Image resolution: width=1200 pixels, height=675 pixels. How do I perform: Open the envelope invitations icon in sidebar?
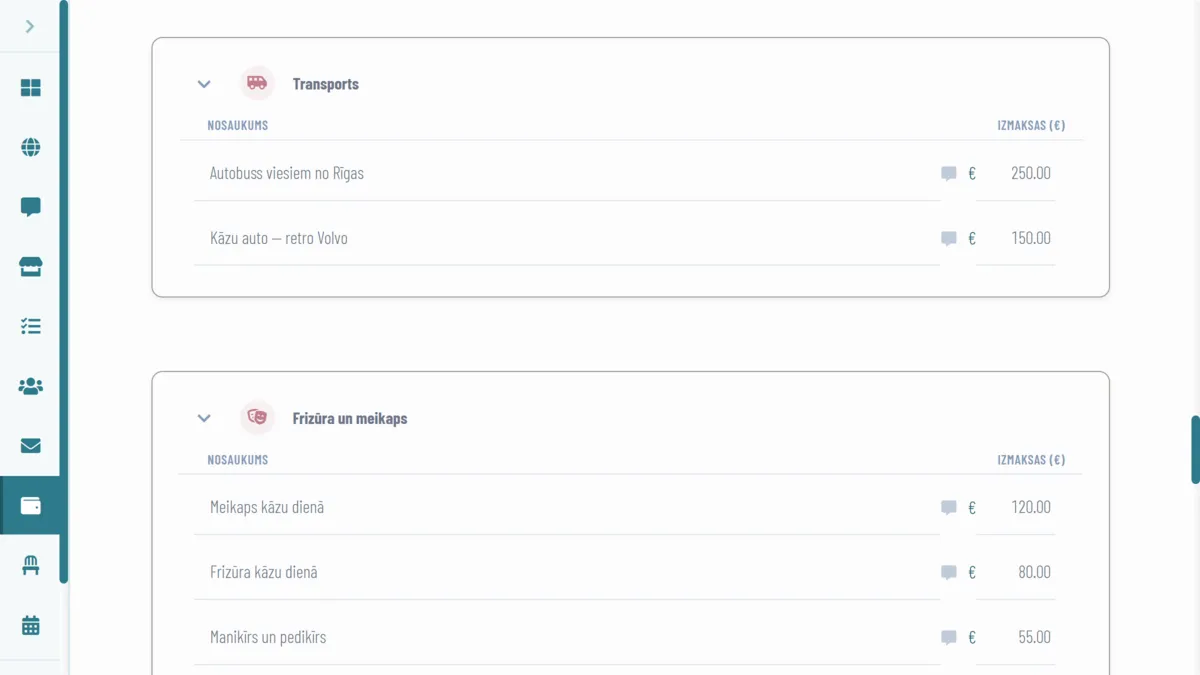[x=31, y=446]
